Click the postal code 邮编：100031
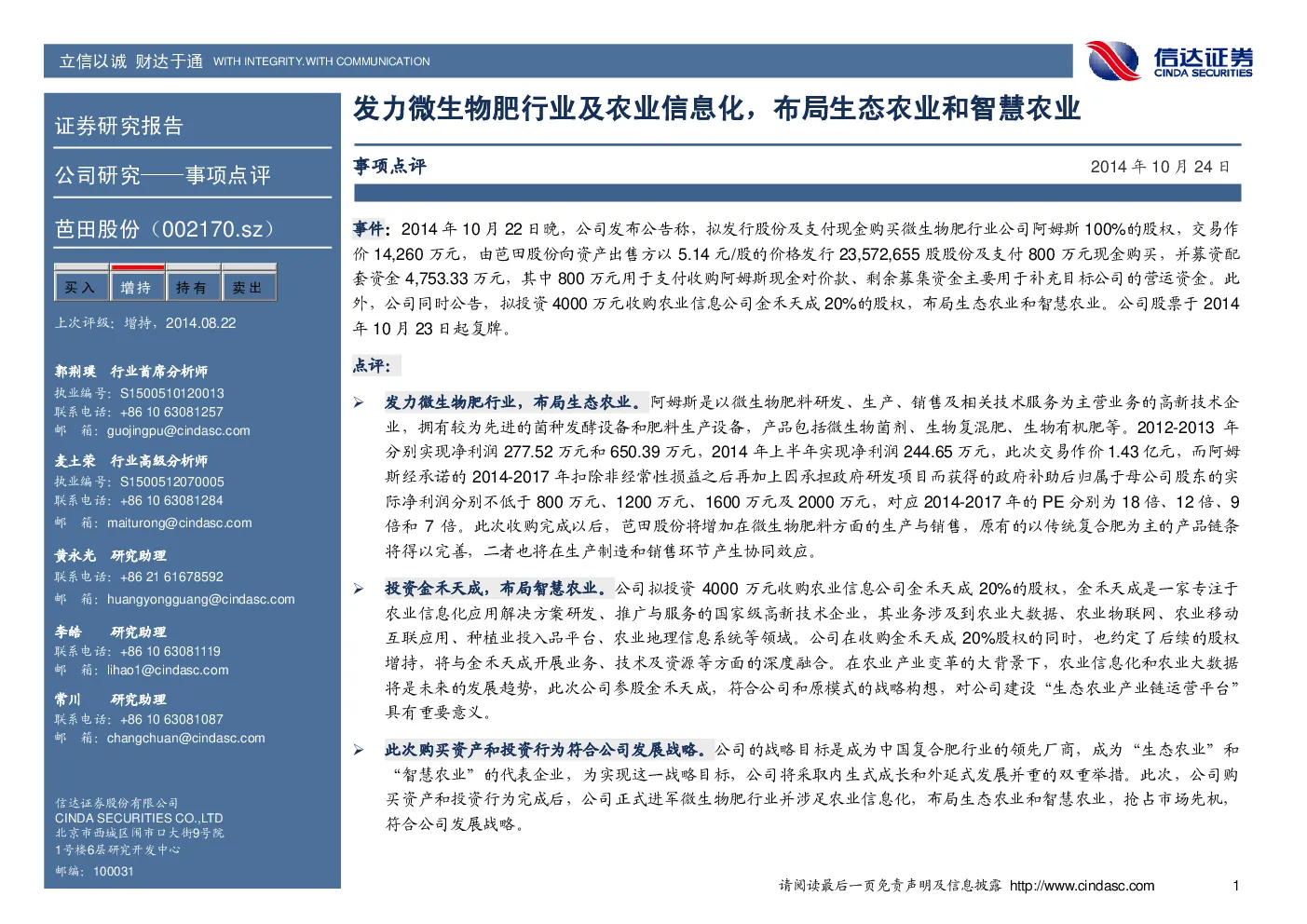 94,872
